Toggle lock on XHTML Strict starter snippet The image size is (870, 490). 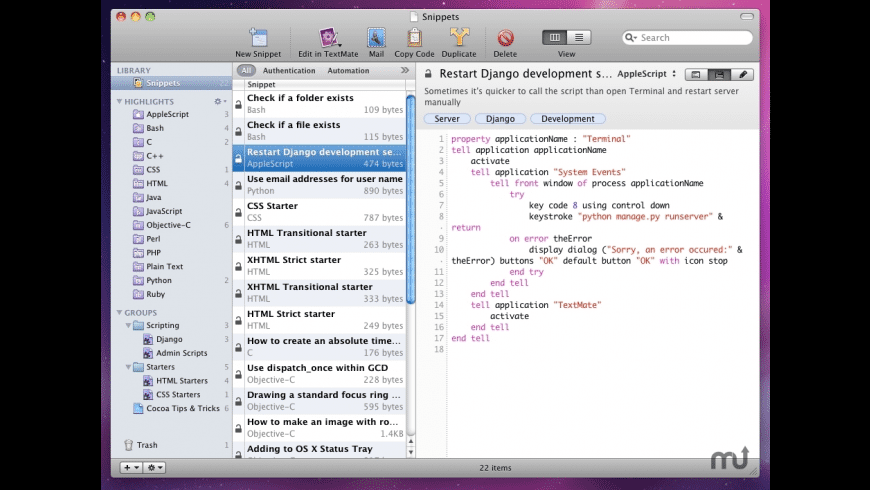pyautogui.click(x=239, y=266)
